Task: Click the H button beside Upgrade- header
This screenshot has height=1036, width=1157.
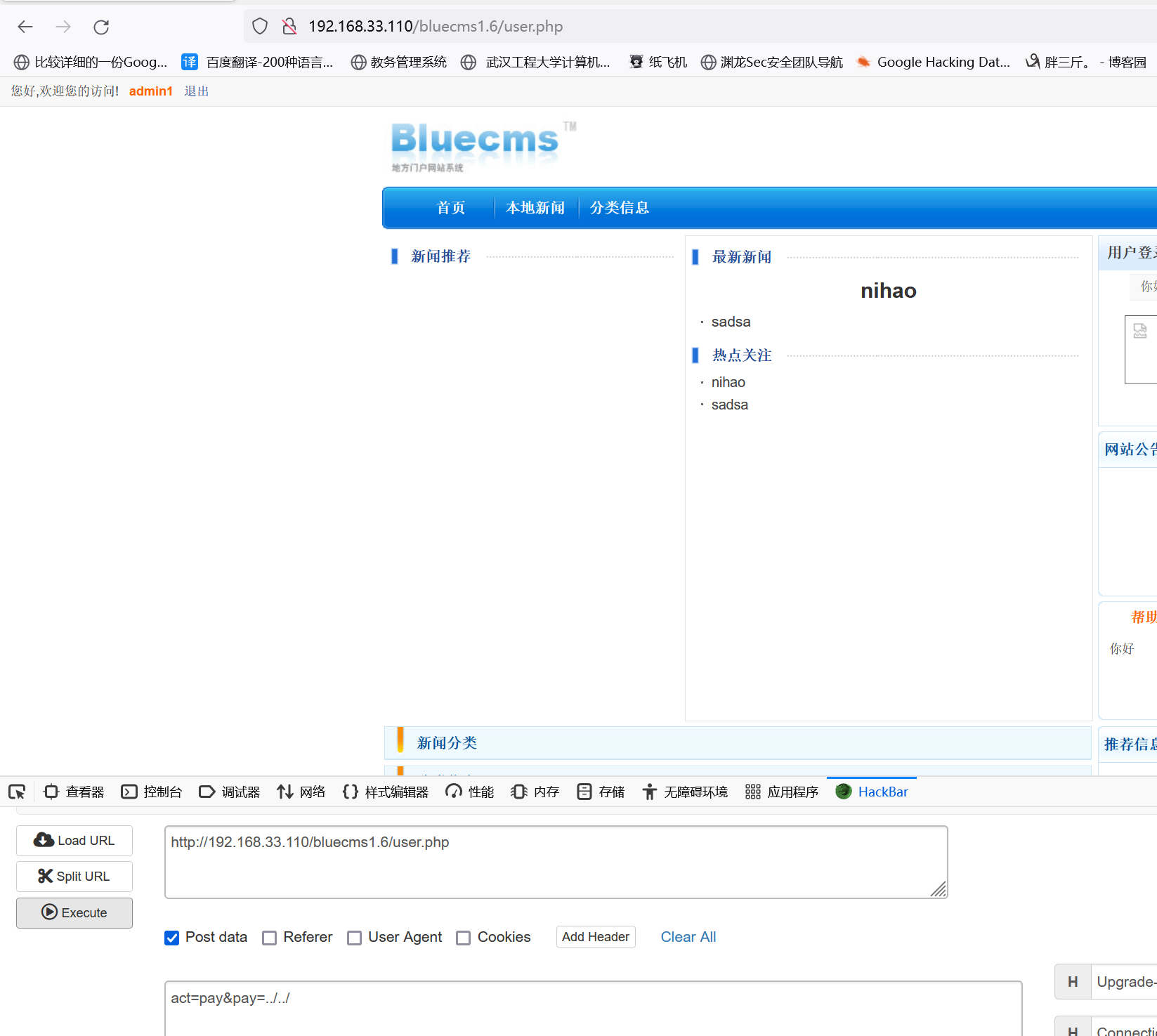Action: coord(1073,982)
